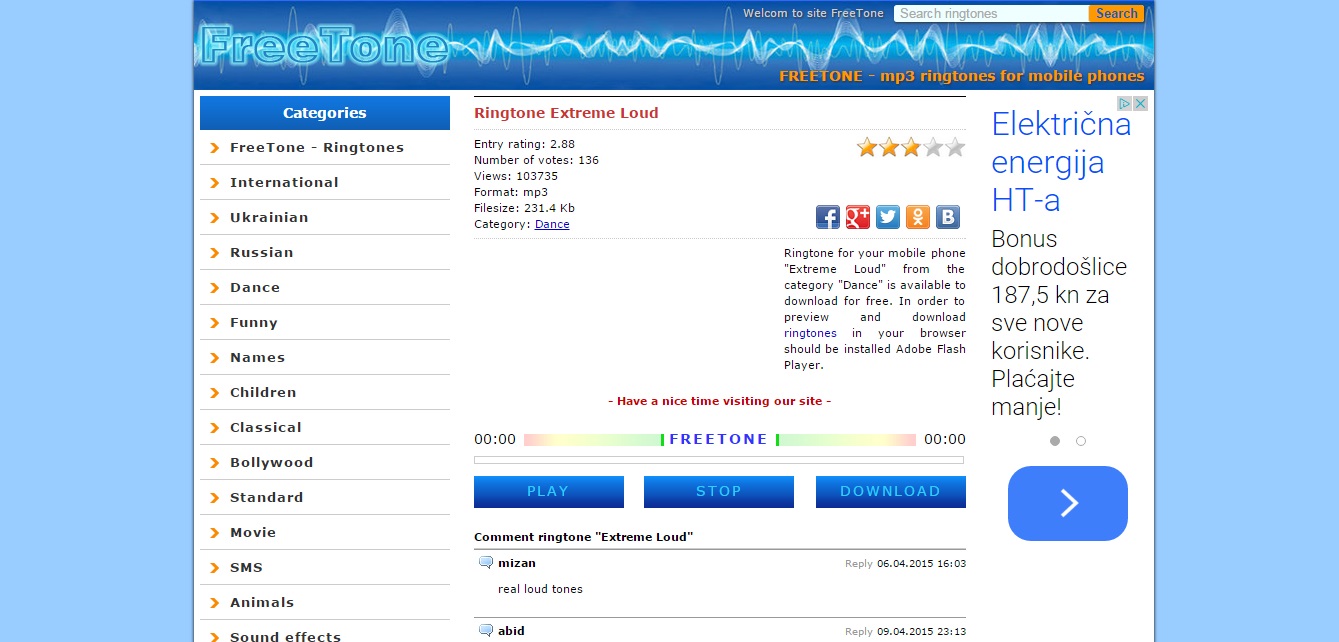This screenshot has height=642, width=1339.
Task: Rate ringtone with fifth star
Action: click(955, 148)
